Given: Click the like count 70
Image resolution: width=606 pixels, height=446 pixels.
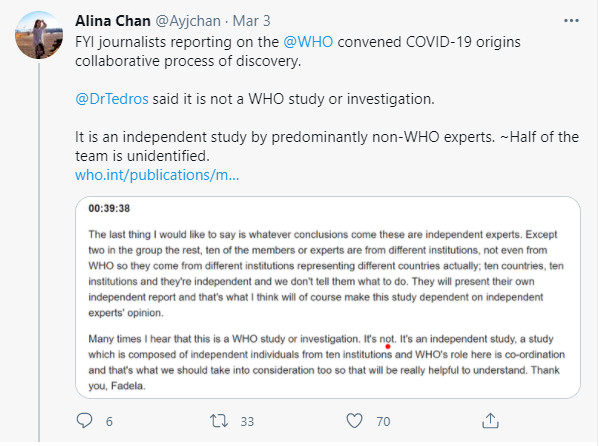Looking at the screenshot, I should [382, 420].
